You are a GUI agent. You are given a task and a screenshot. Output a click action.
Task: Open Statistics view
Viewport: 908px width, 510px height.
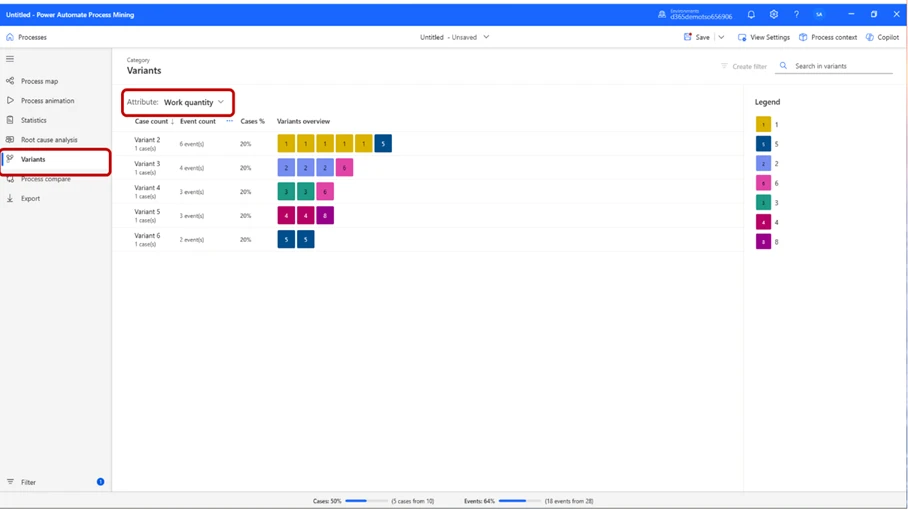(34, 120)
